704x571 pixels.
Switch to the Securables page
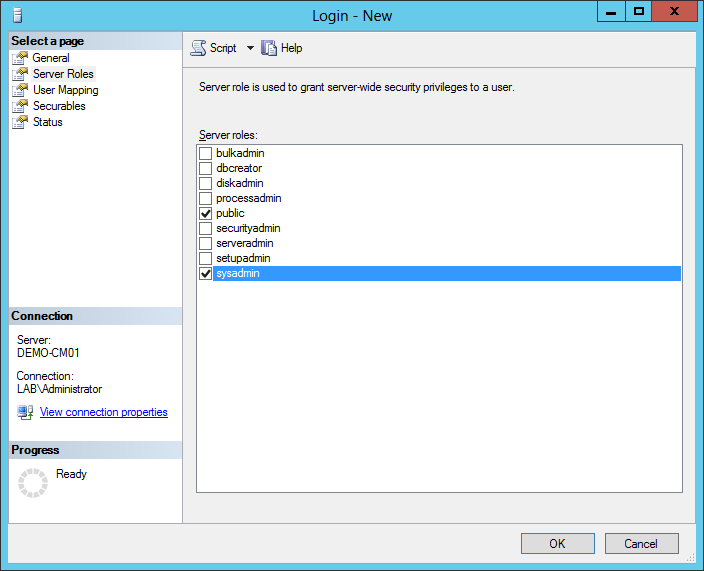(x=59, y=106)
